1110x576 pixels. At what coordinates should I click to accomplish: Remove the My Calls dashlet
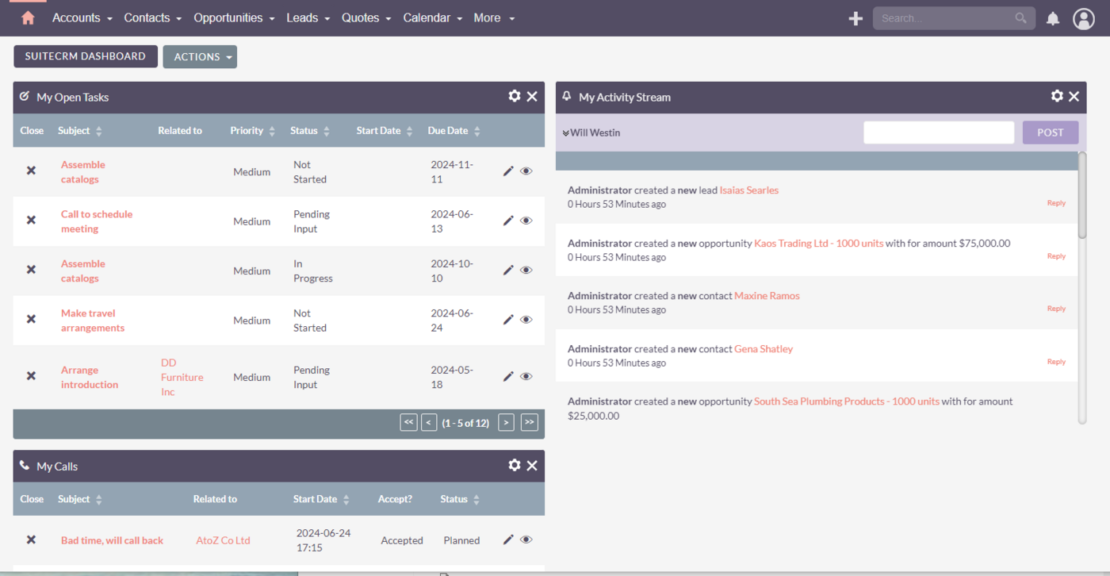pyautogui.click(x=532, y=465)
